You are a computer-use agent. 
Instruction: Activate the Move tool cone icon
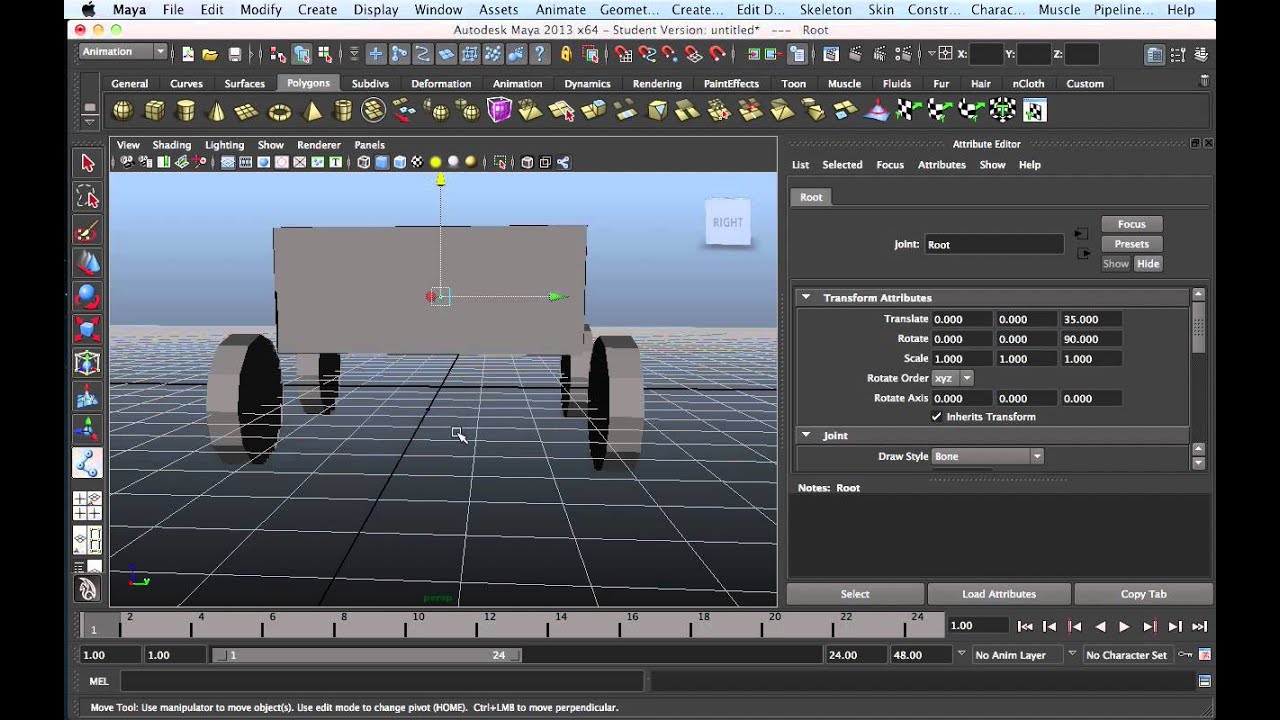87,264
